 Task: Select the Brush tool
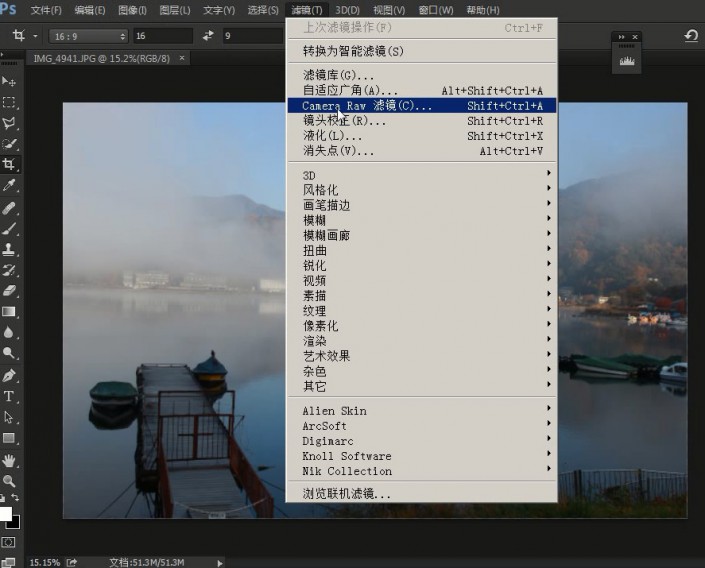(9, 228)
